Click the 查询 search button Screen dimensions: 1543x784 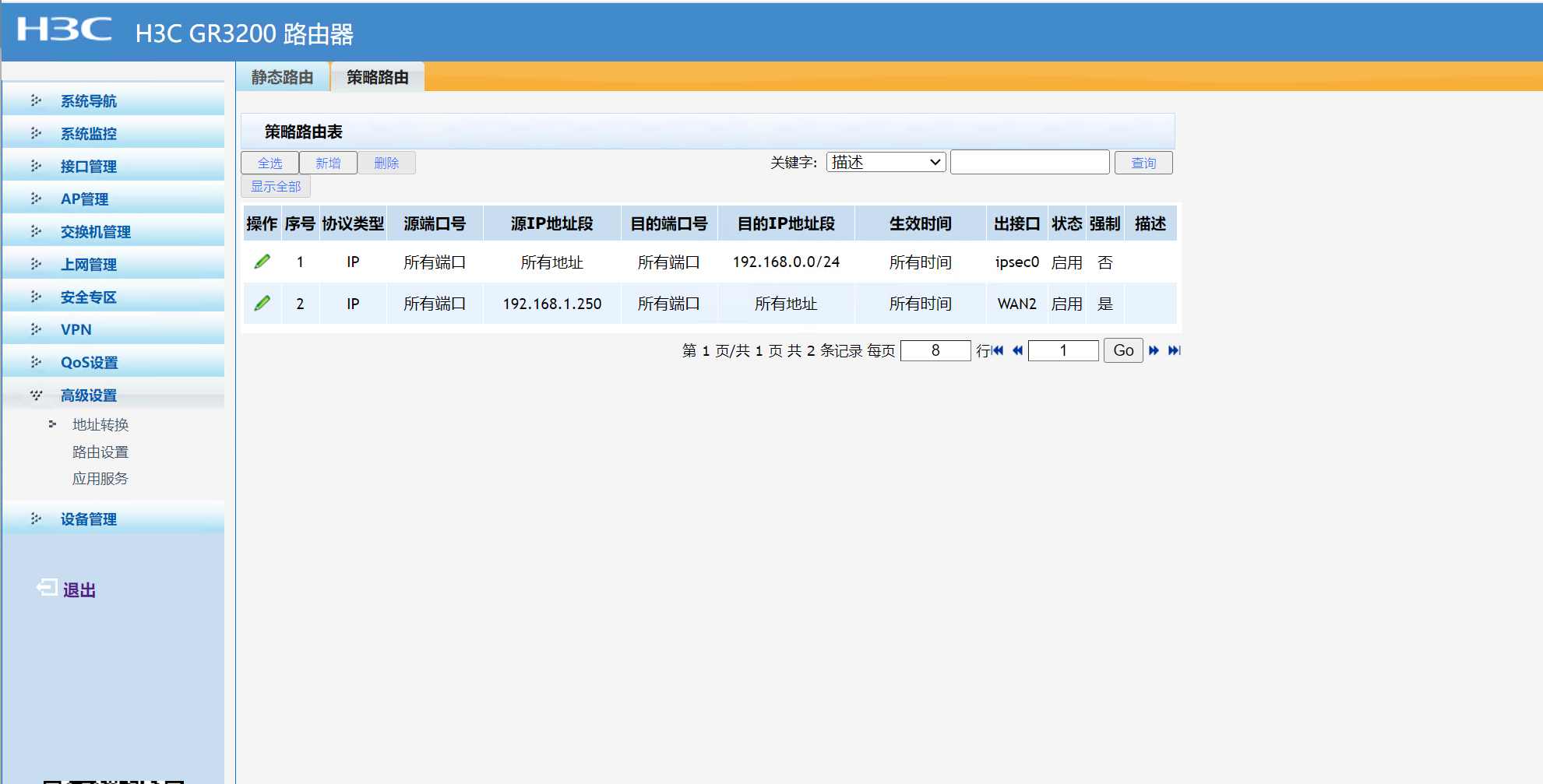(1143, 163)
